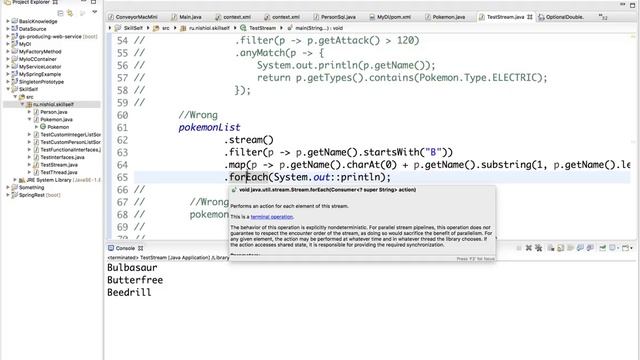640x360 pixels.
Task: Click SkillSelf in breadcrumb
Action: click(x=133, y=28)
